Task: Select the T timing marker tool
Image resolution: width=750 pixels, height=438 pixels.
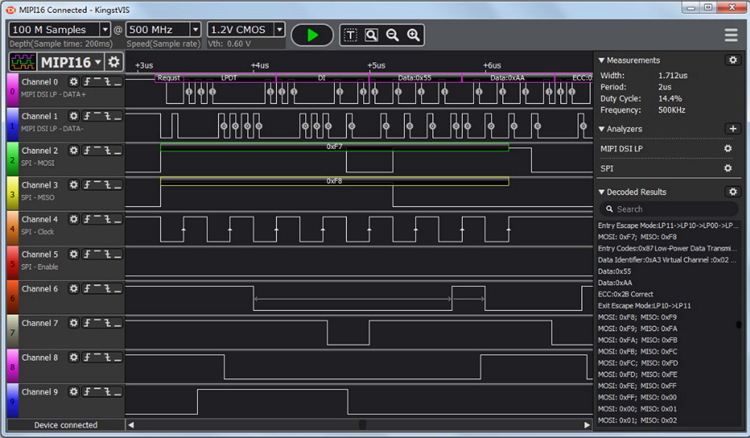Action: [351, 34]
